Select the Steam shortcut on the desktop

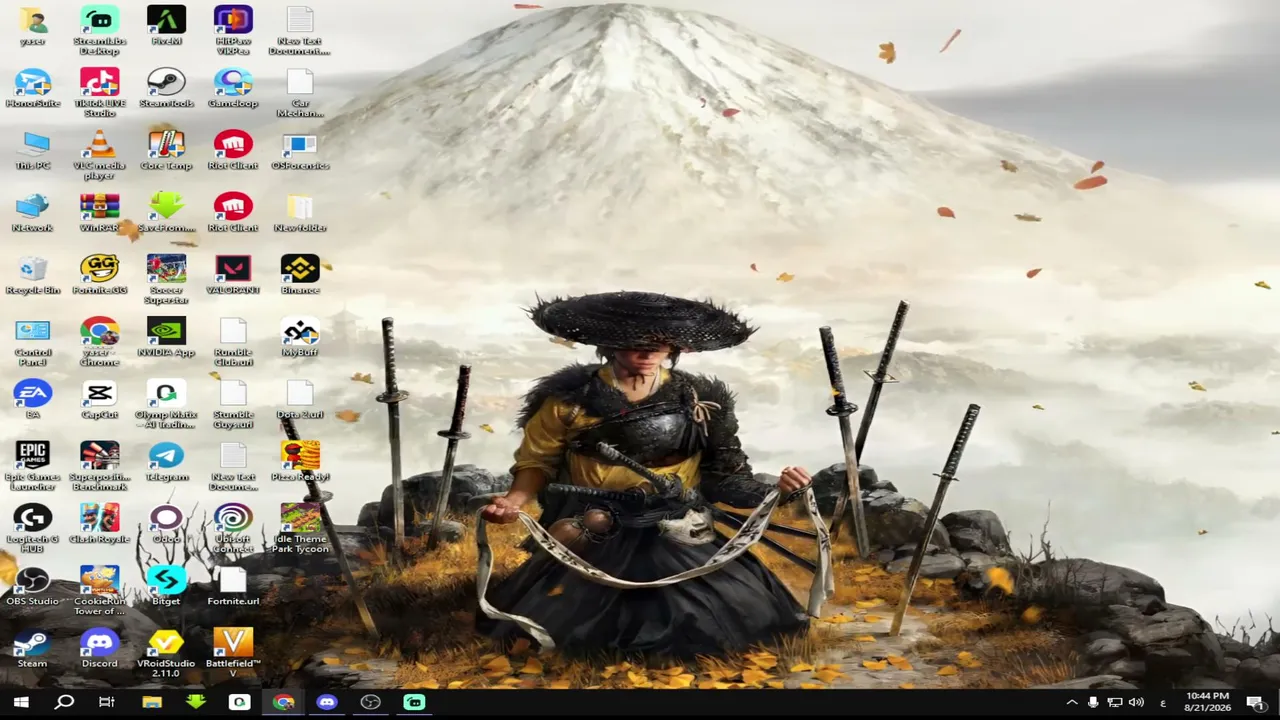(x=32, y=647)
